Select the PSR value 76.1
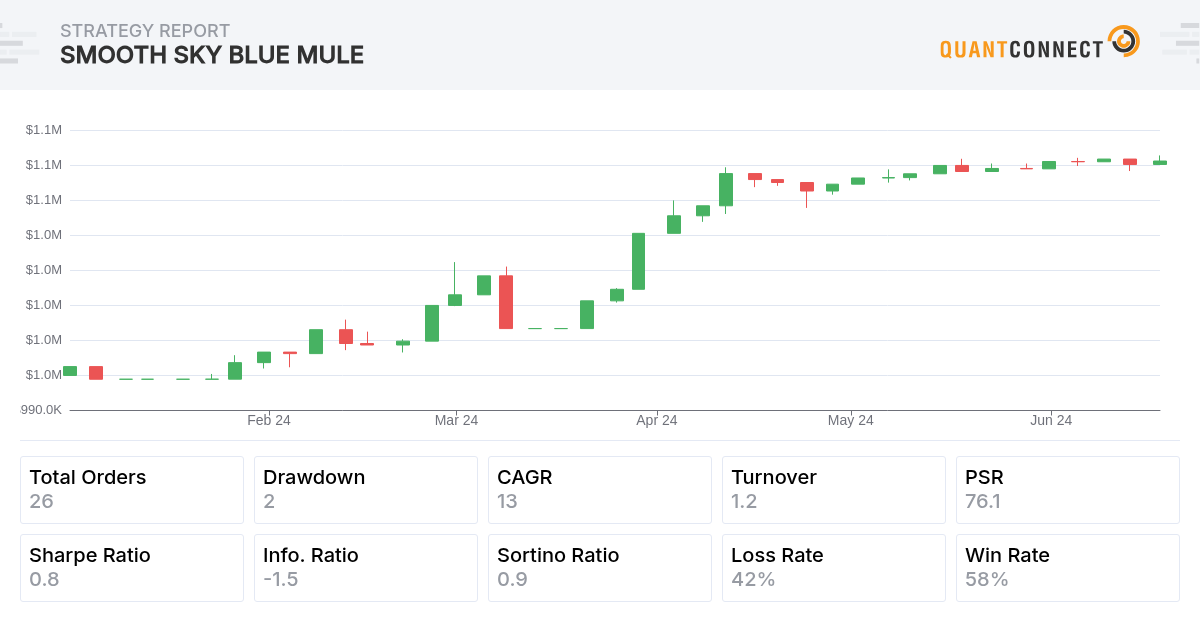Image resolution: width=1200 pixels, height=632 pixels. coord(983,501)
